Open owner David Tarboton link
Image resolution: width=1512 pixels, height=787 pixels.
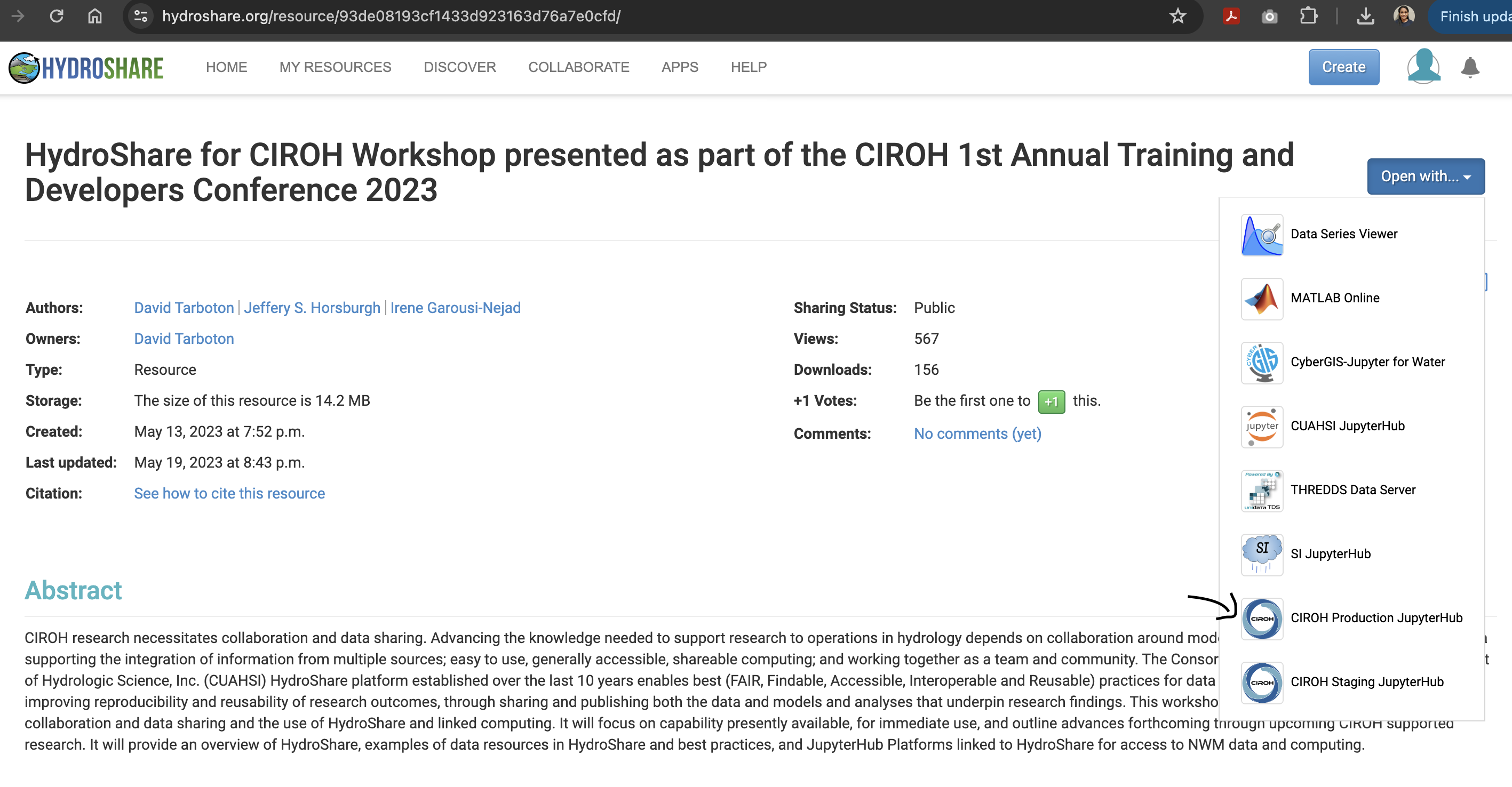184,339
